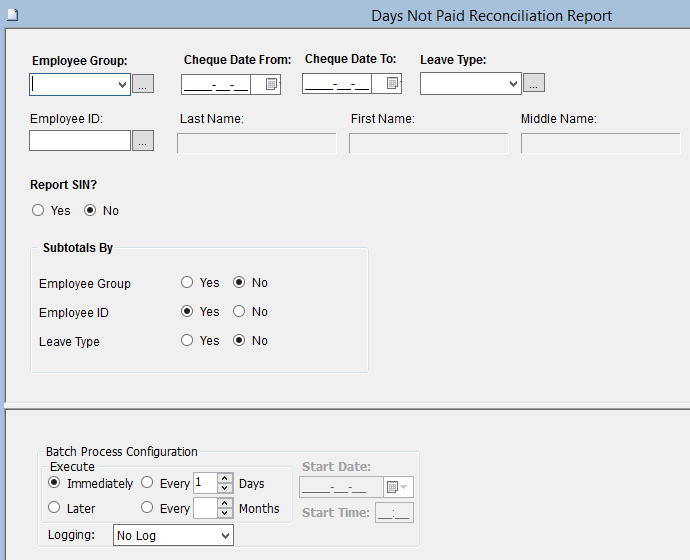Screen dimensions: 690x560
Task: Select Yes for Employee Group subtotal
Action: click(x=187, y=283)
